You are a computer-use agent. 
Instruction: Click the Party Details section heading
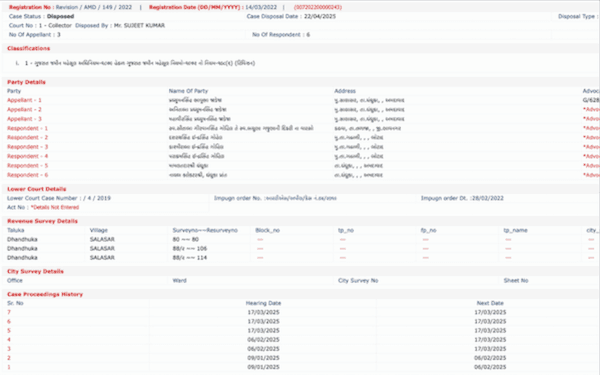[26, 82]
